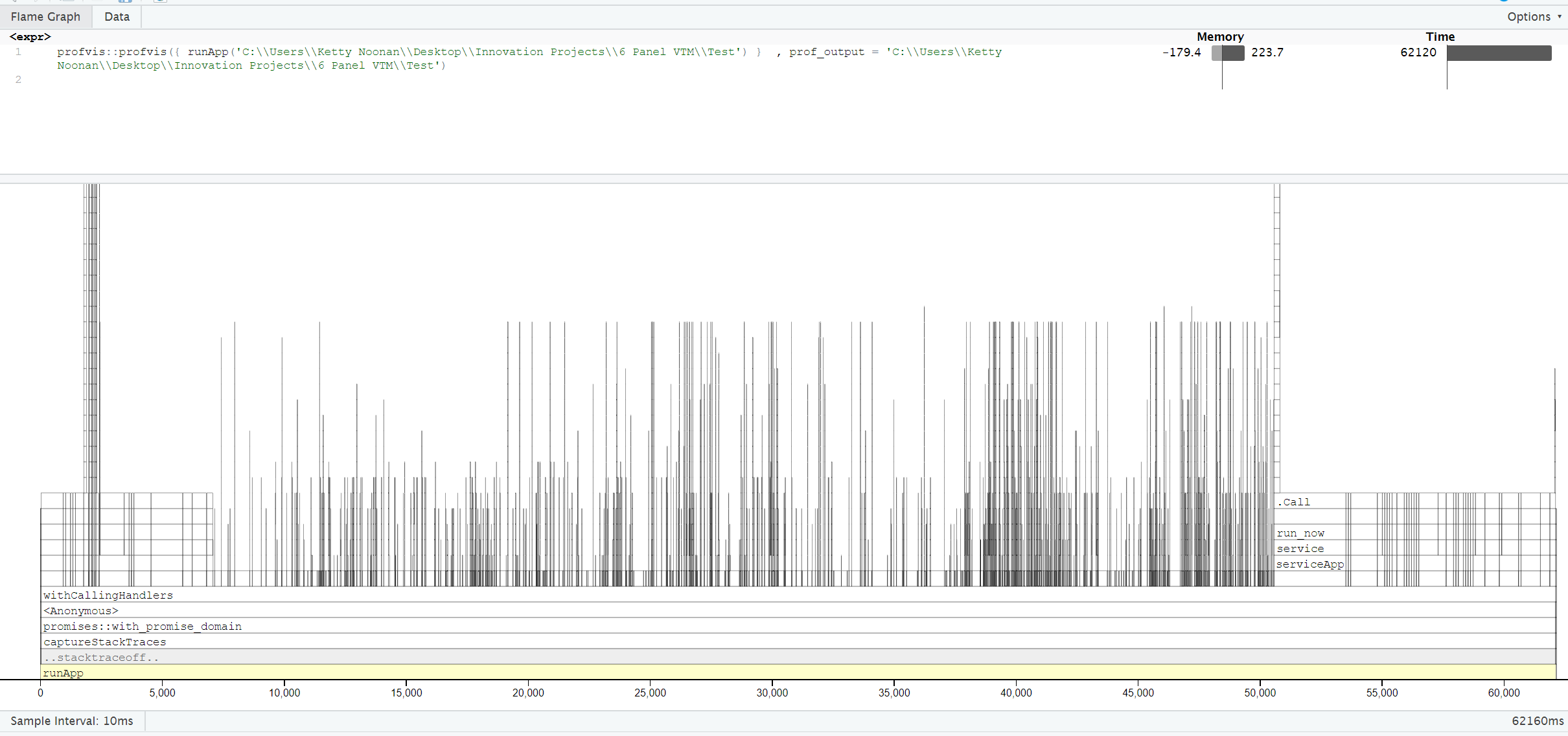Click the 10,000 tick on the time axis
This screenshot has width=1568, height=736.
(x=284, y=693)
